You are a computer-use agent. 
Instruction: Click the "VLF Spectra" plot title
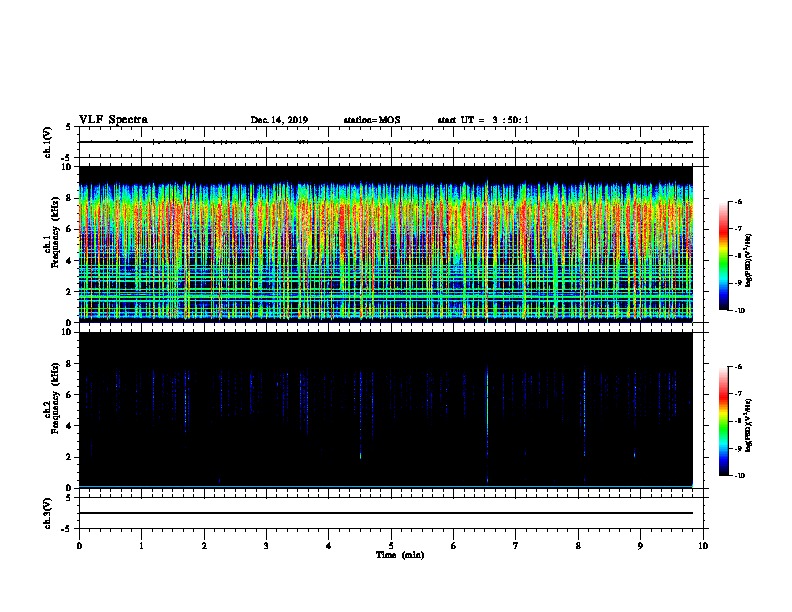coord(113,120)
